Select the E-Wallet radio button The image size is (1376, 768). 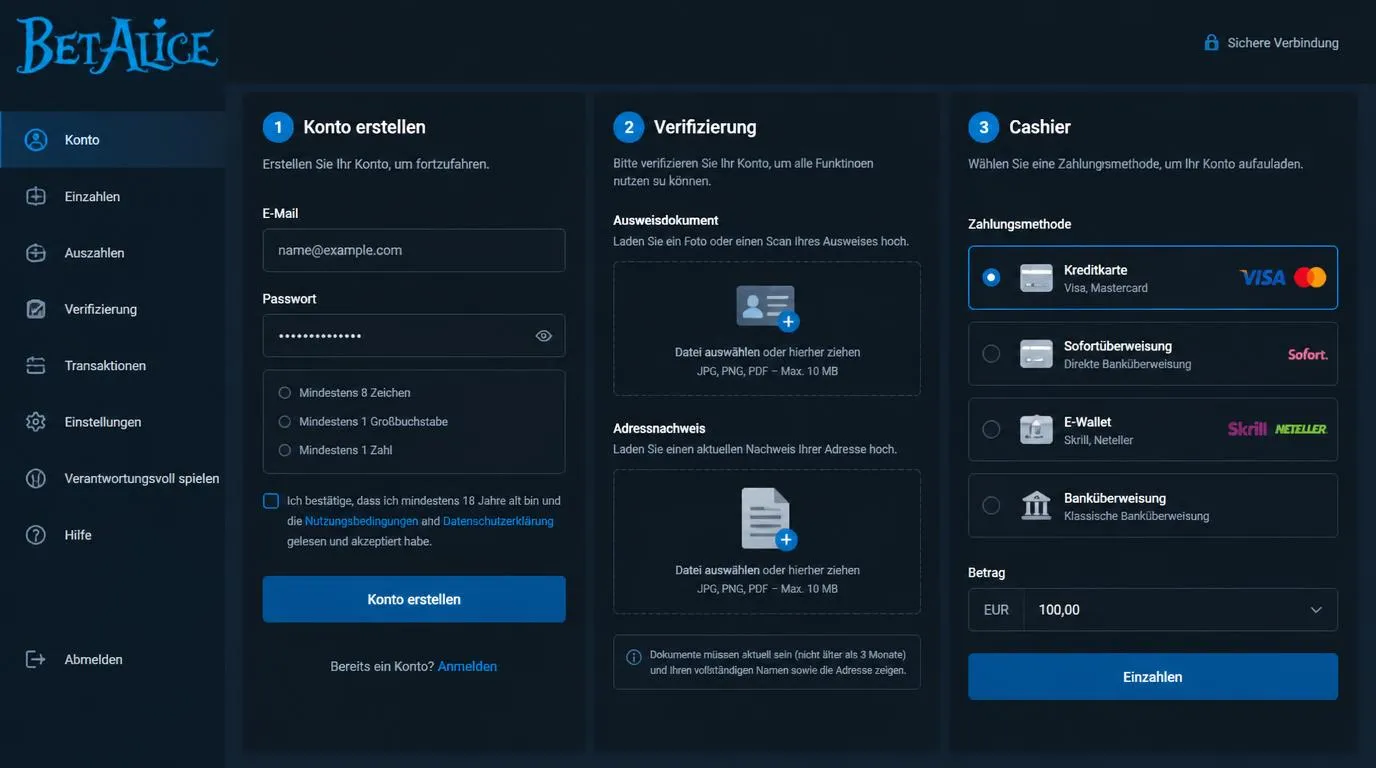(991, 430)
